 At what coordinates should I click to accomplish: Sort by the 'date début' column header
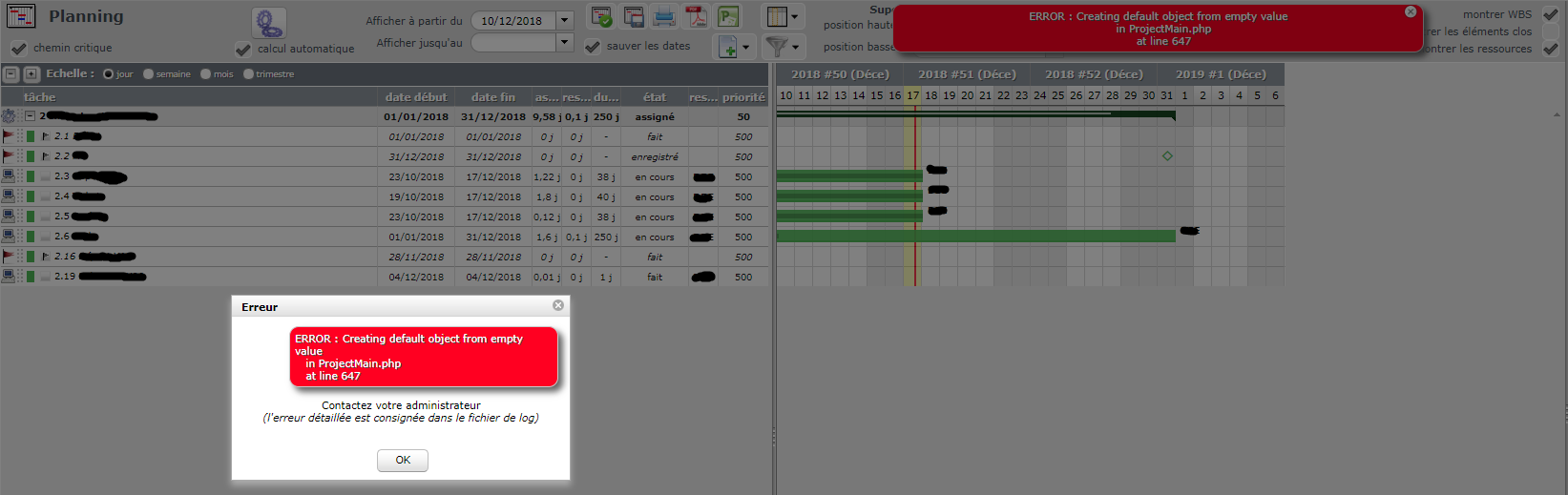415,97
